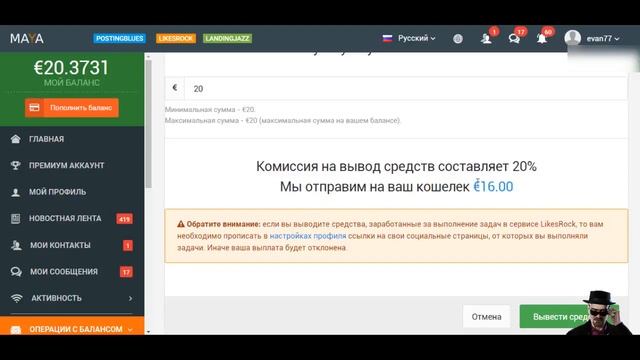Click the 419 news badge
The image size is (640, 360).
coord(124,219)
